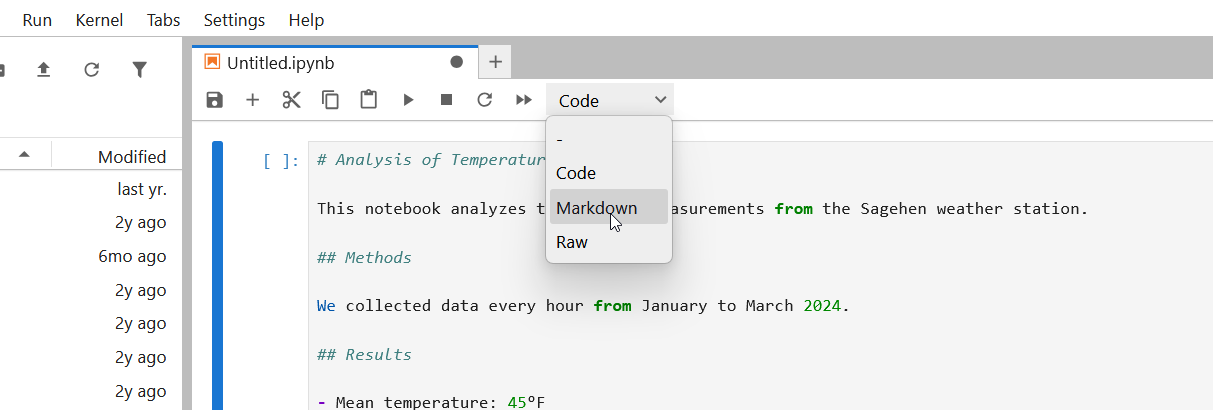1213x410 pixels.
Task: Open a new launcher tab with the plus
Action: pos(495,62)
